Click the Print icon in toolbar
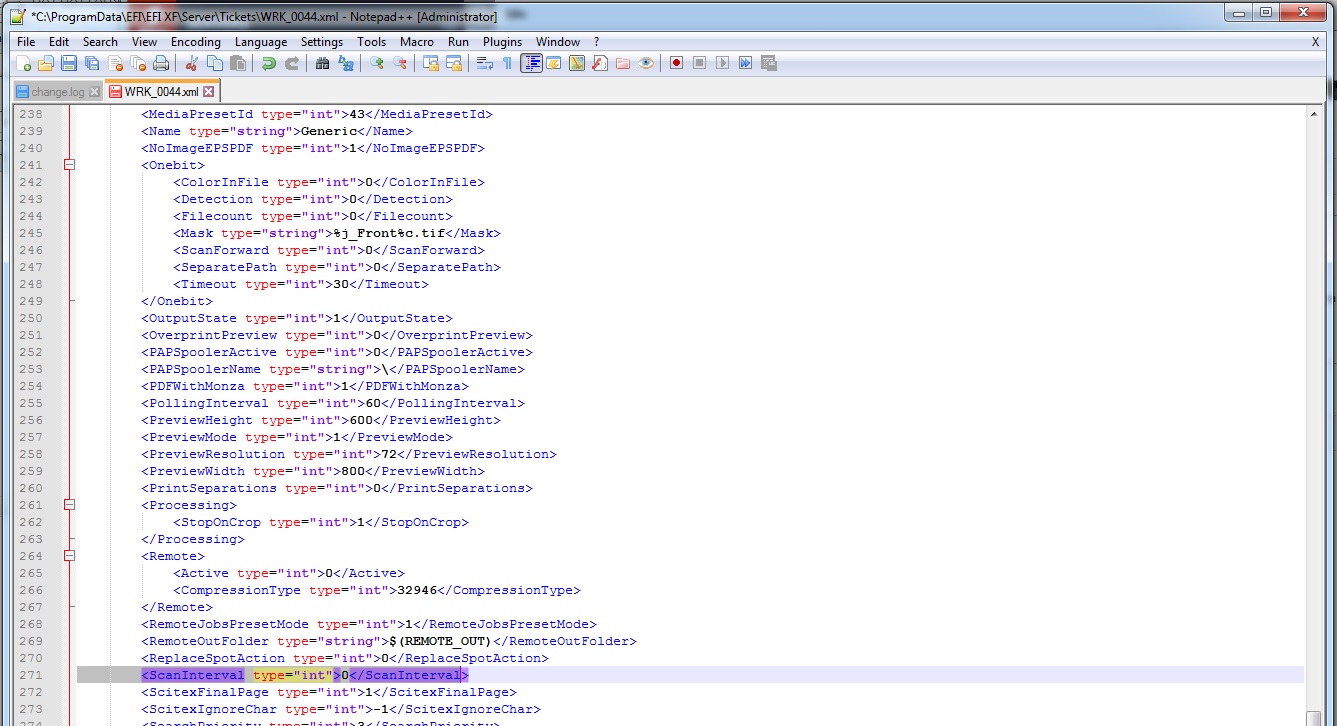Image resolution: width=1337 pixels, height=726 pixels. tap(161, 63)
